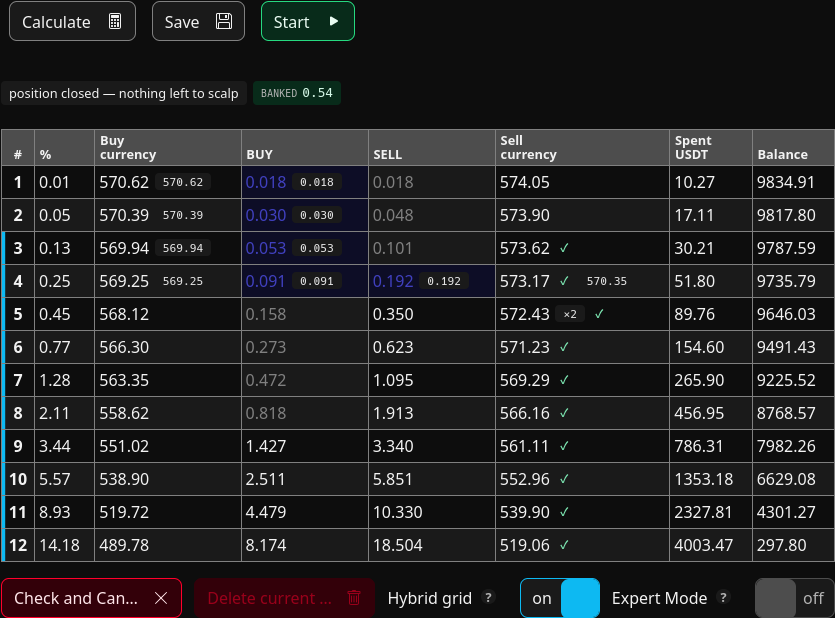The height and width of the screenshot is (618, 835).
Task: Save the grid settings
Action: (x=198, y=21)
